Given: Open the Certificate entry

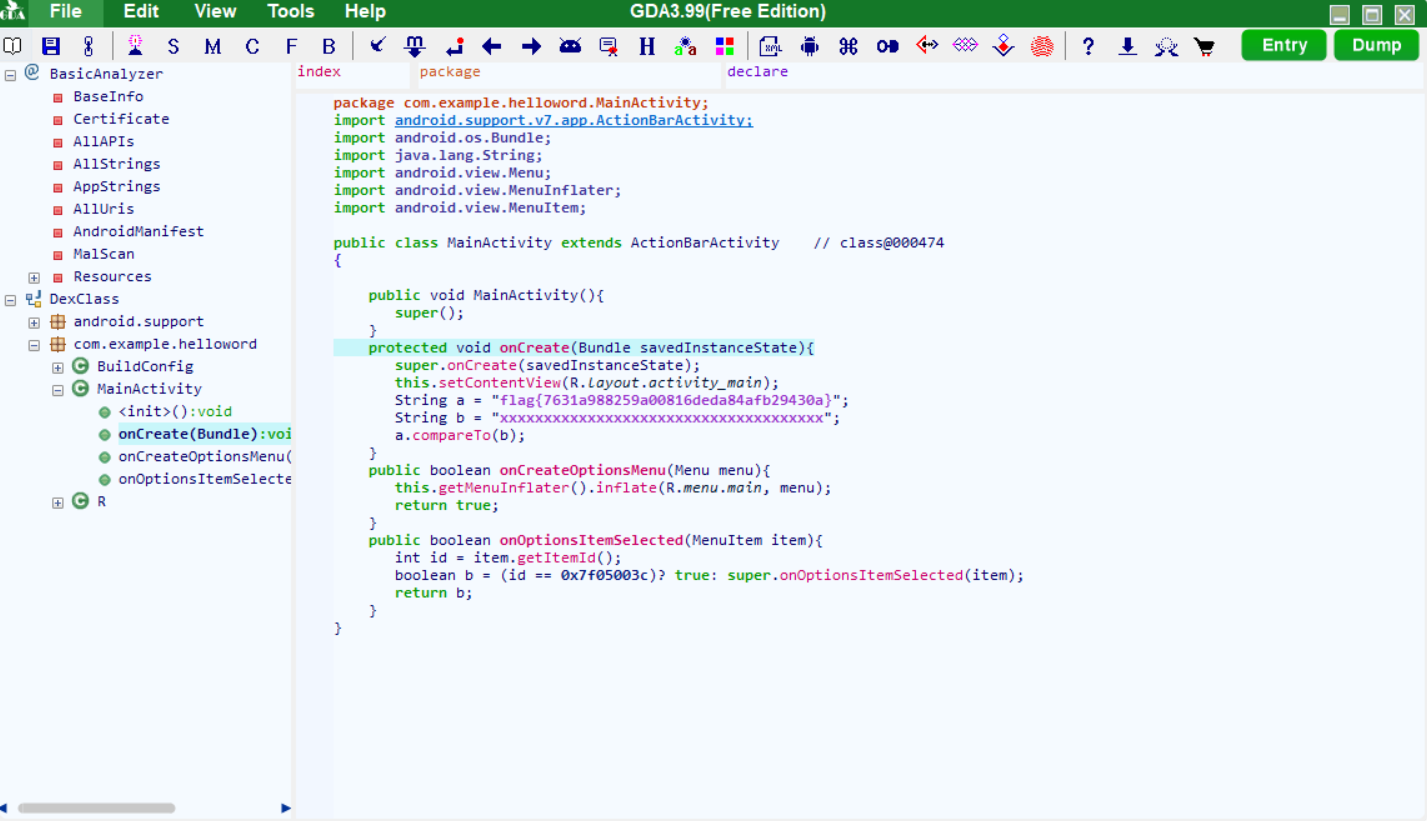Looking at the screenshot, I should (x=121, y=119).
